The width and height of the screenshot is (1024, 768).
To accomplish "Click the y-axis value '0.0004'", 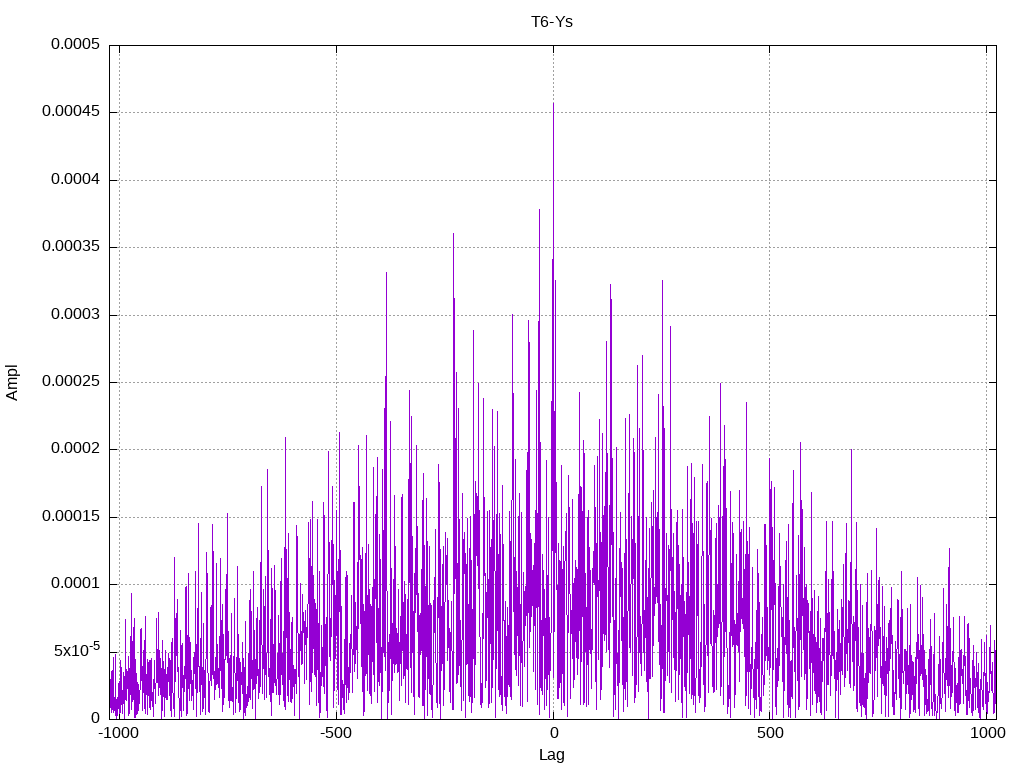I will tap(76, 180).
